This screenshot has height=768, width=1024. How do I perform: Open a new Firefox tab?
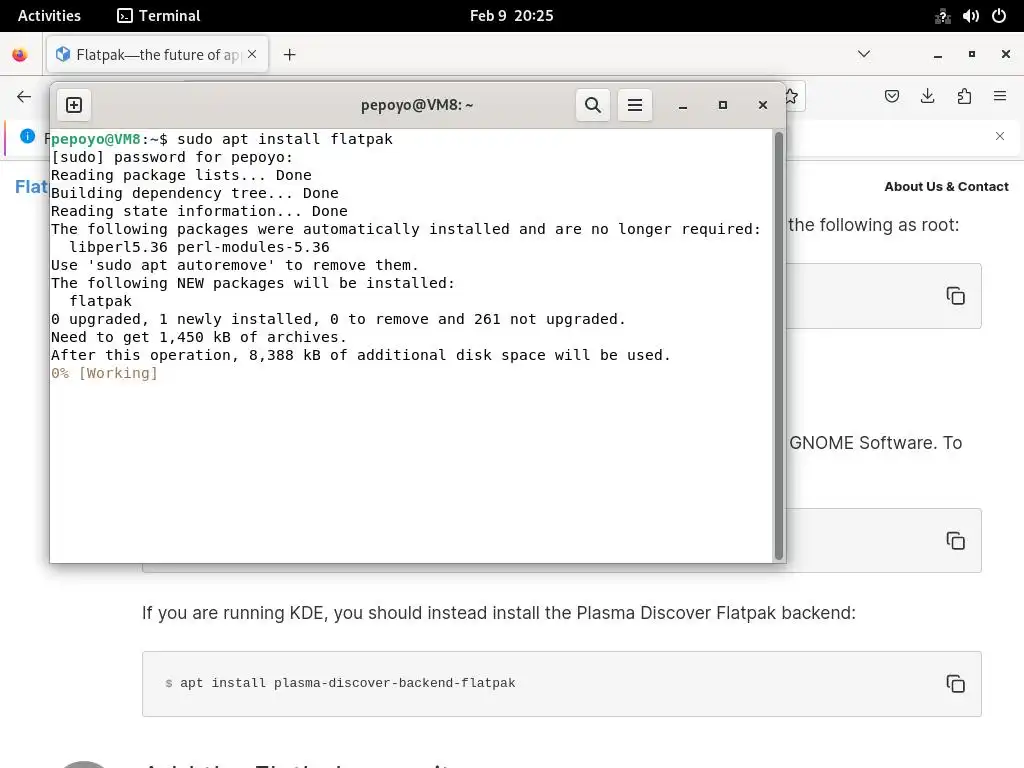[x=289, y=55]
